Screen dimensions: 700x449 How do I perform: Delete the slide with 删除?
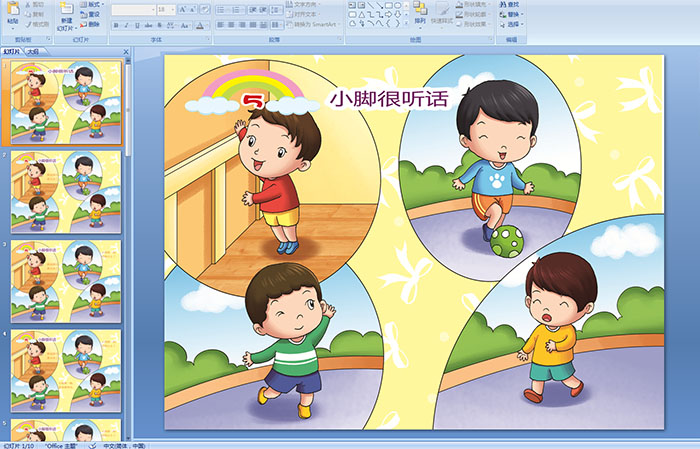[90, 24]
